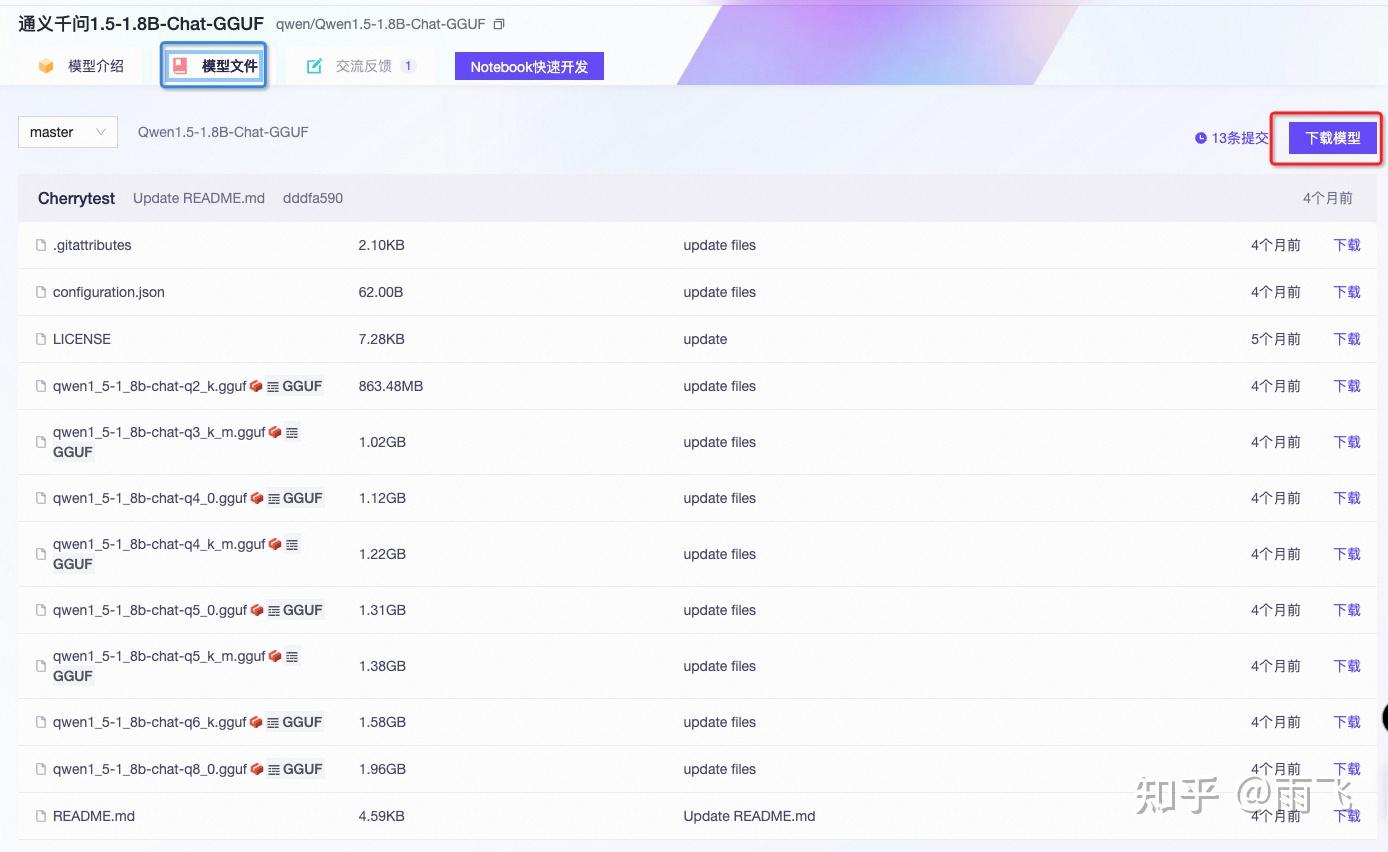
Task: Click the file icon beside LICENSE
Action: click(x=41, y=338)
